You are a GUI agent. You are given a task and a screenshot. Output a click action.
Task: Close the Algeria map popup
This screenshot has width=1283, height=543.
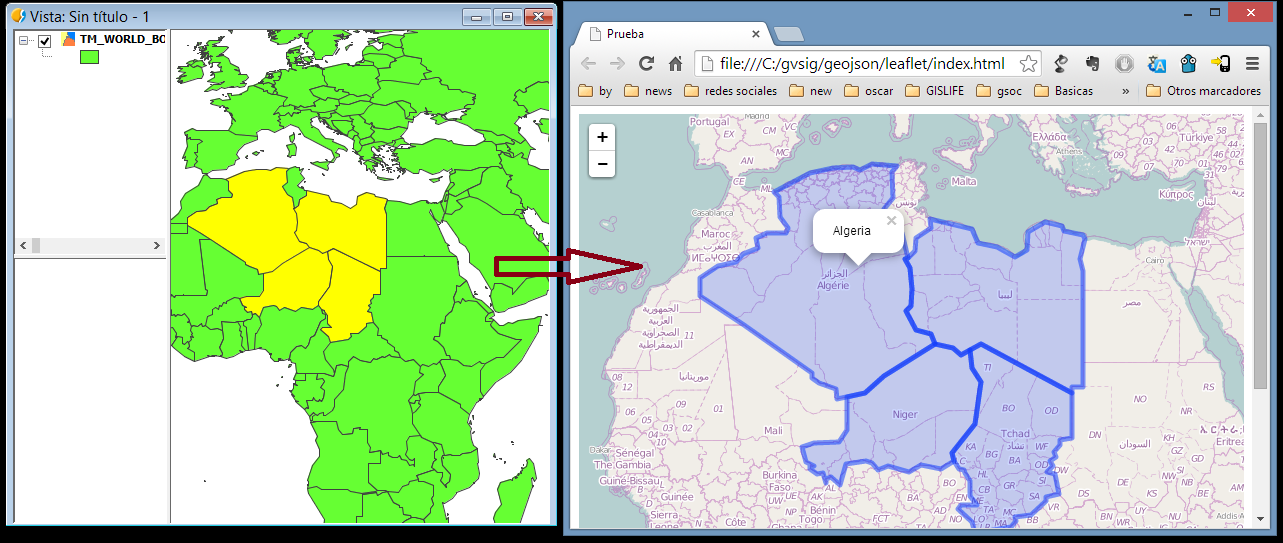coord(891,221)
